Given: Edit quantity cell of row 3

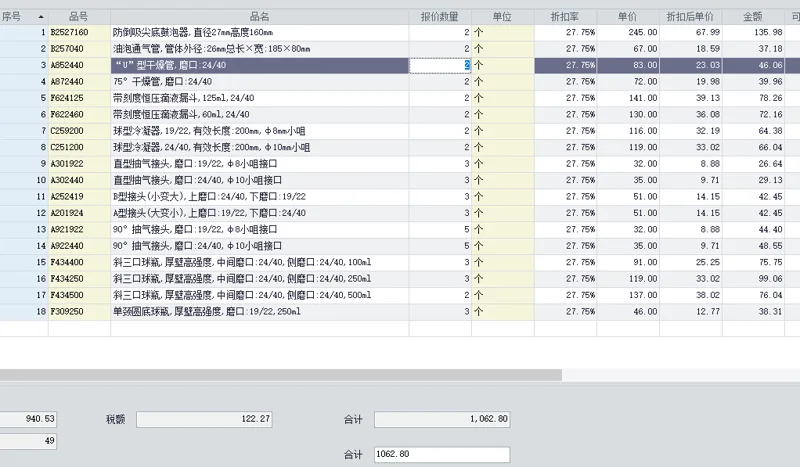Looking at the screenshot, I should tap(440, 65).
